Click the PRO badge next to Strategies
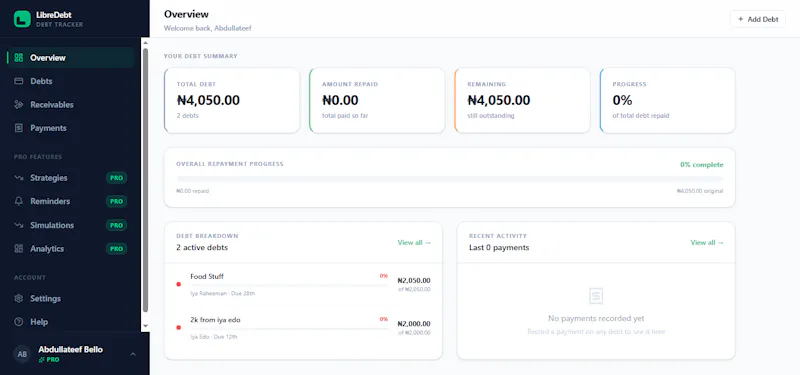Image resolution: width=800 pixels, height=375 pixels. click(x=116, y=178)
